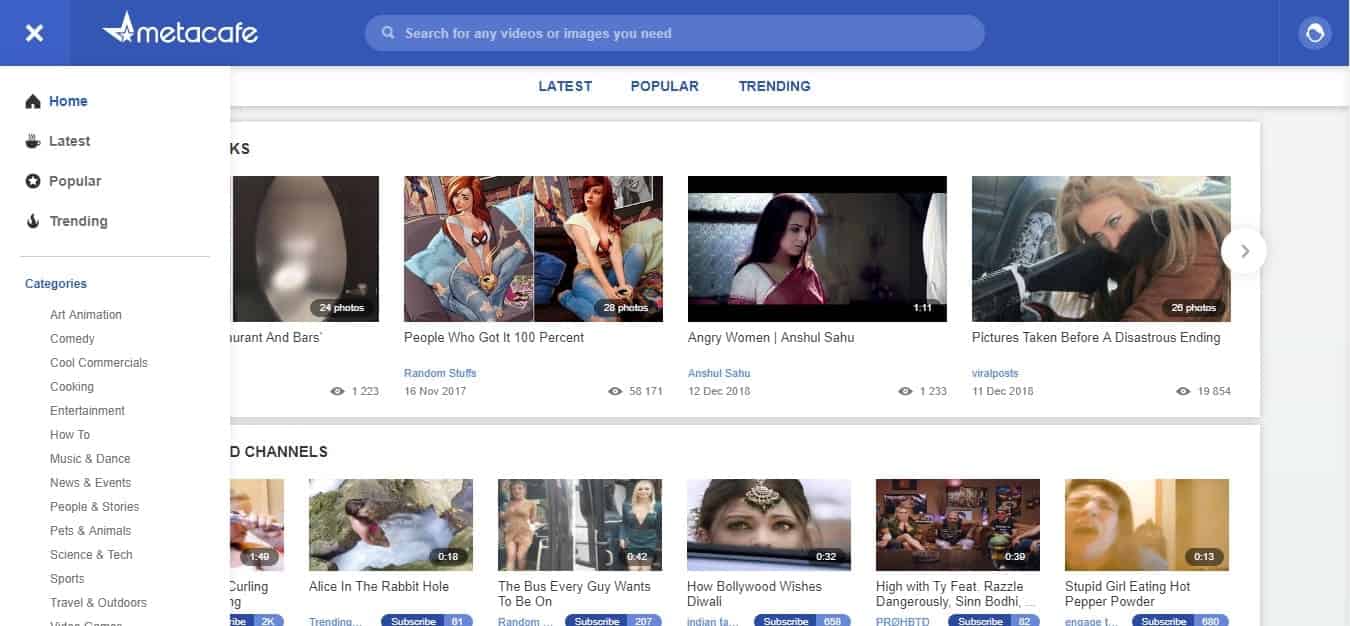The image size is (1350, 626).
Task: Open Home in the sidebar menu
Action: click(x=68, y=101)
